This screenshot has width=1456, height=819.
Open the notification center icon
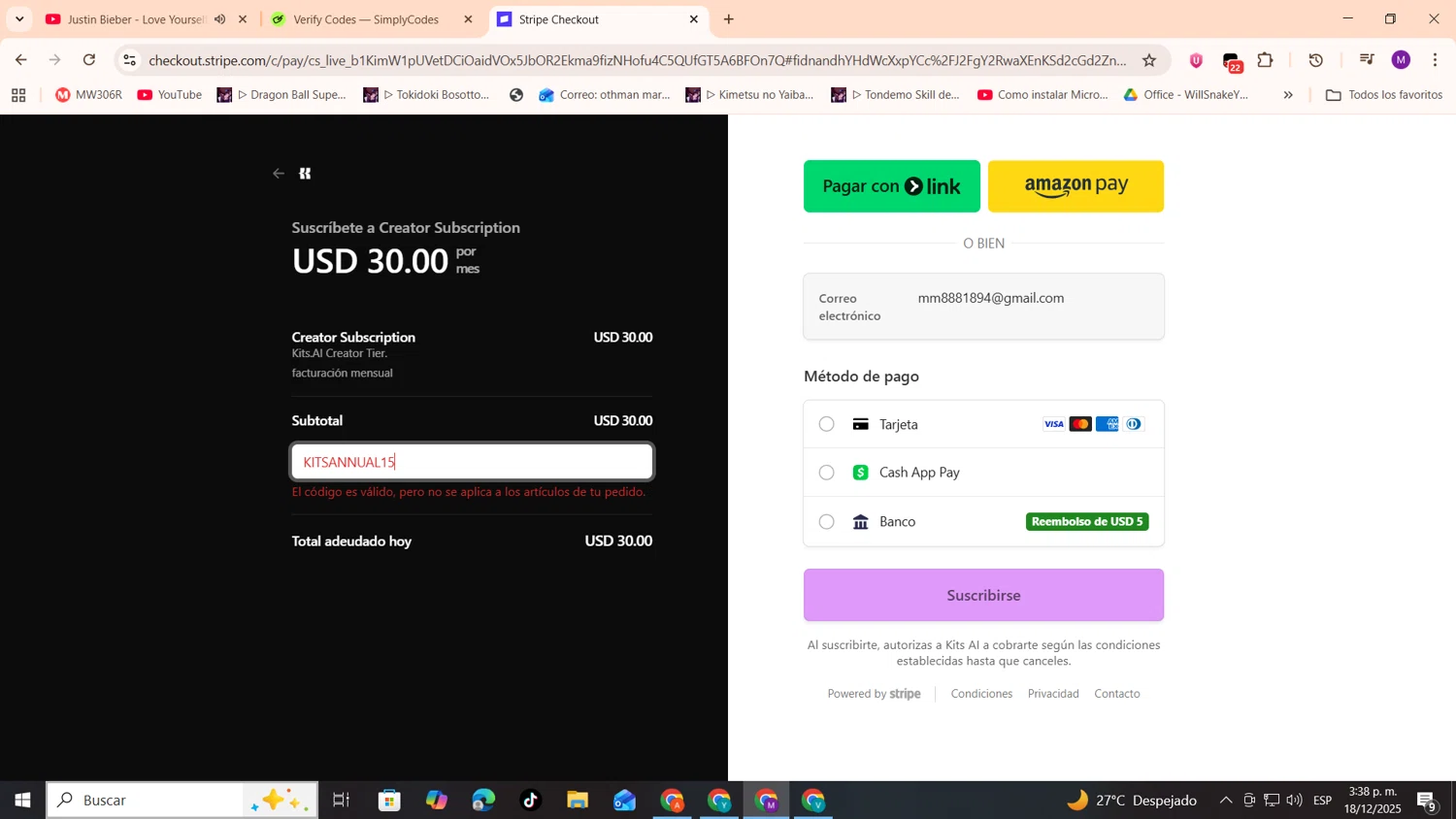click(1427, 802)
